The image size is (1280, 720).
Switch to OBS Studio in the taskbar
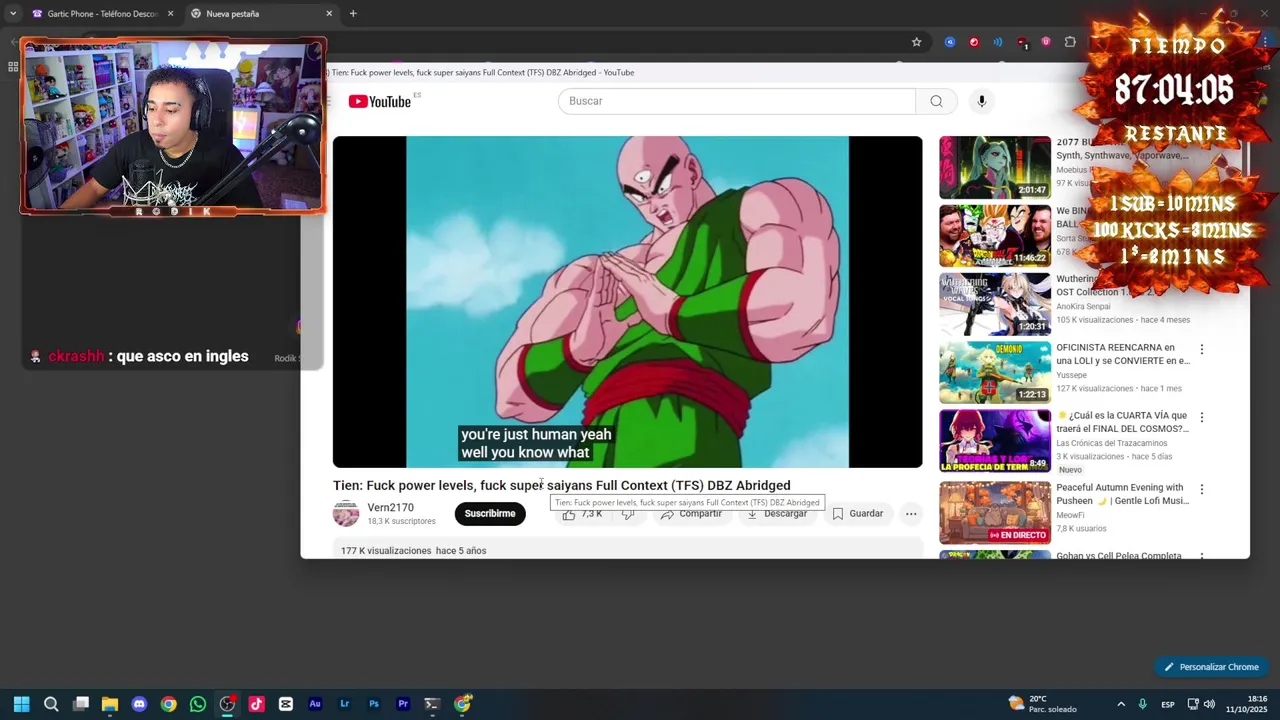[227, 704]
